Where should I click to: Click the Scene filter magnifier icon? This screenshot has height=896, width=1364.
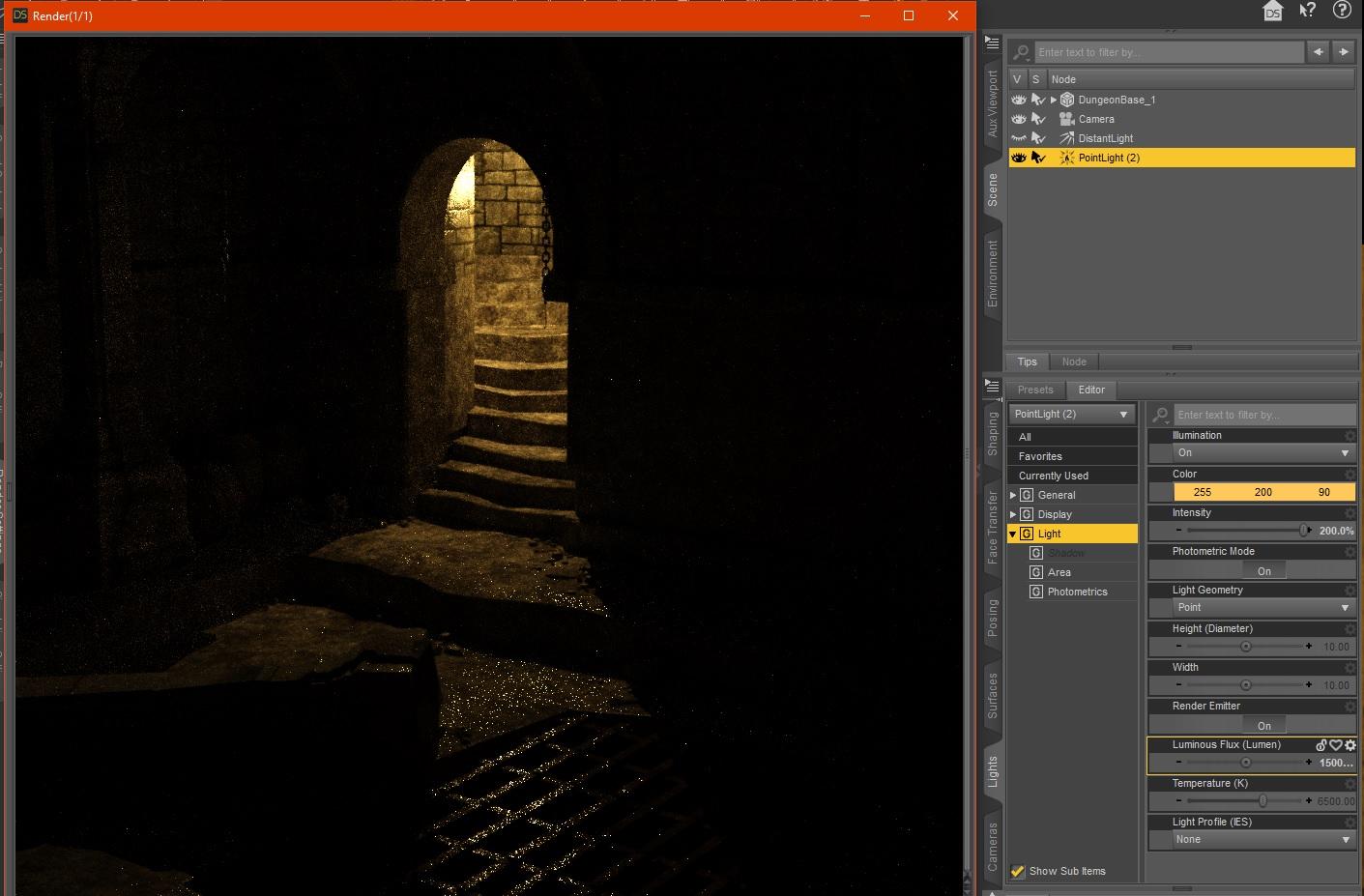[x=1021, y=52]
